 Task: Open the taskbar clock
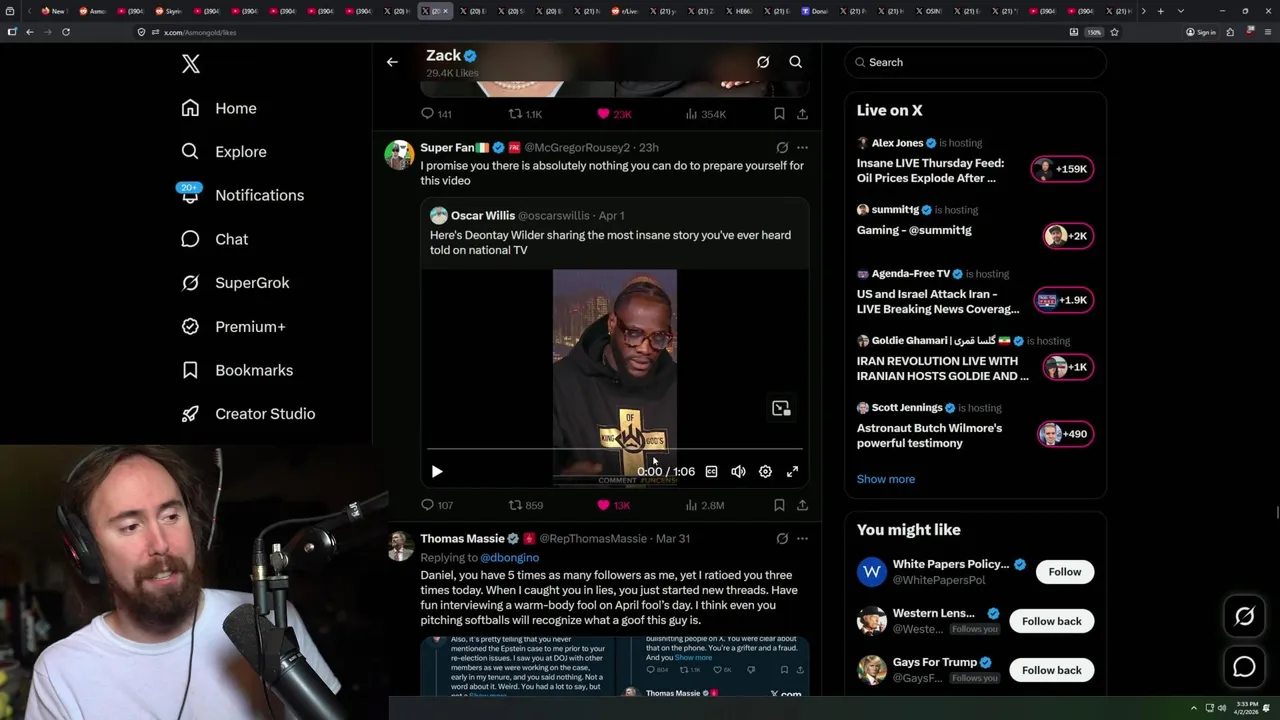pyautogui.click(x=1247, y=708)
